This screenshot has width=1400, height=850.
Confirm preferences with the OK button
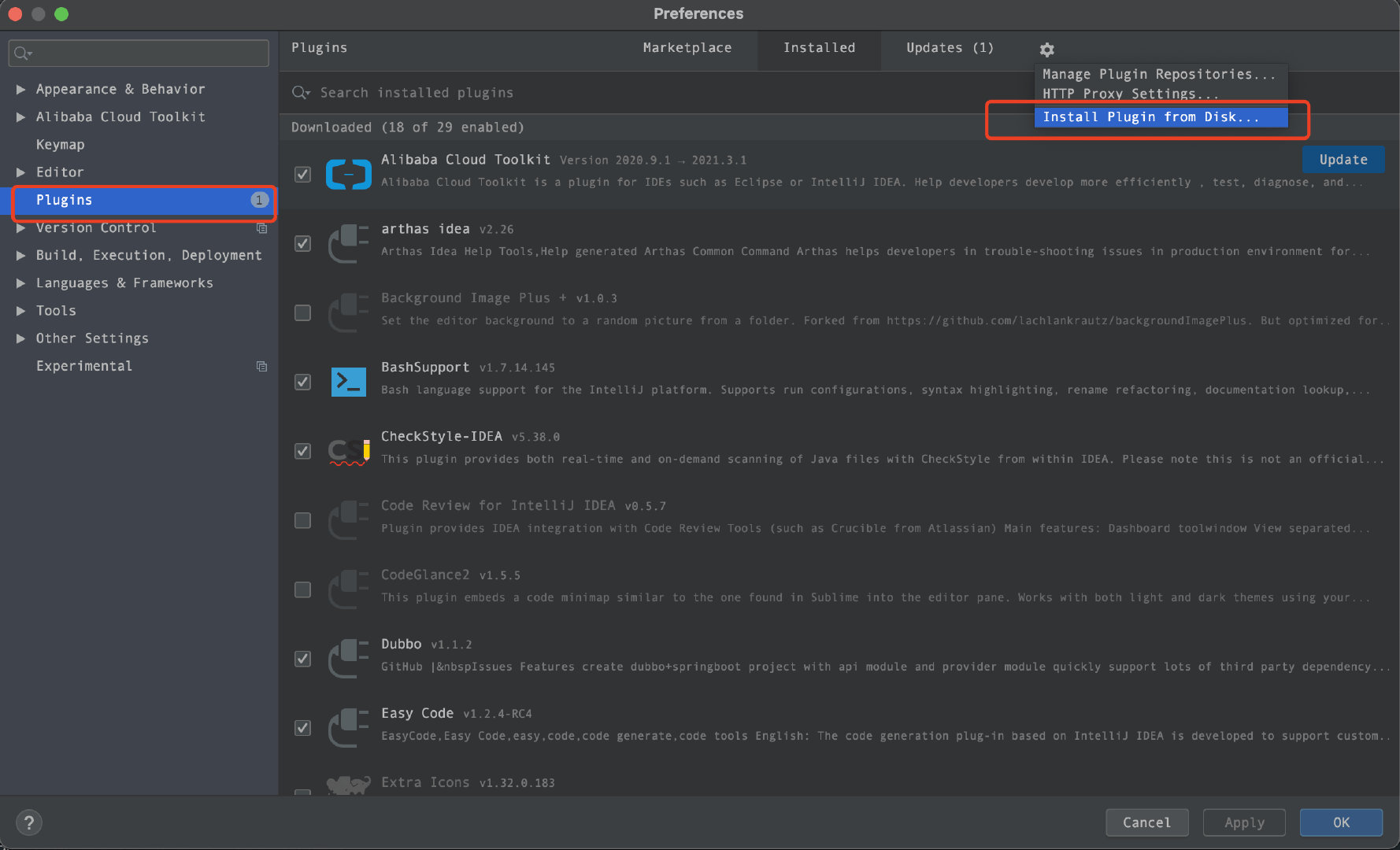pos(1341,822)
